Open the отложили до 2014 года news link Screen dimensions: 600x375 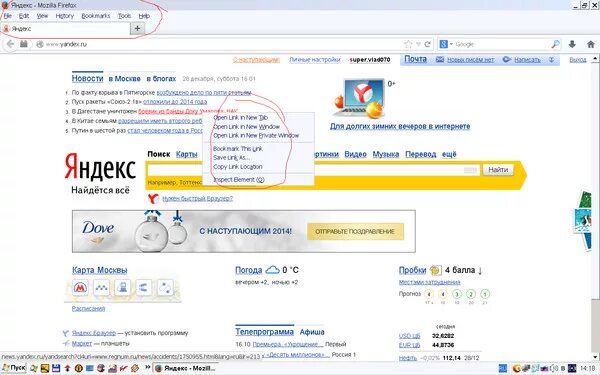coord(175,102)
